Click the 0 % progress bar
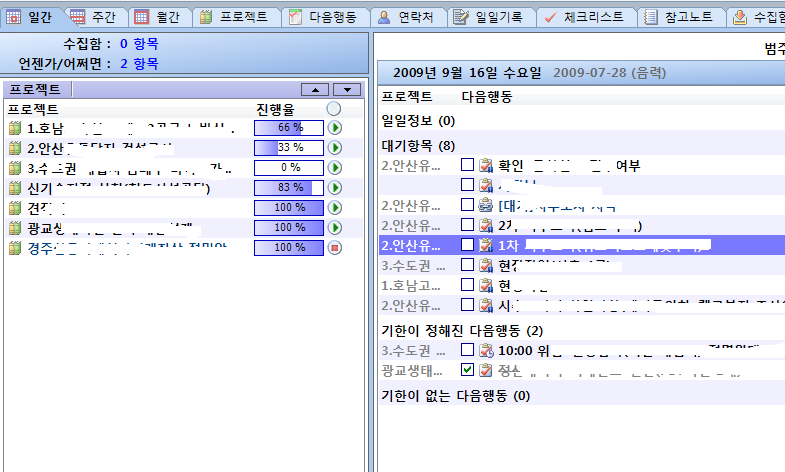The width and height of the screenshot is (785, 472). click(x=289, y=168)
